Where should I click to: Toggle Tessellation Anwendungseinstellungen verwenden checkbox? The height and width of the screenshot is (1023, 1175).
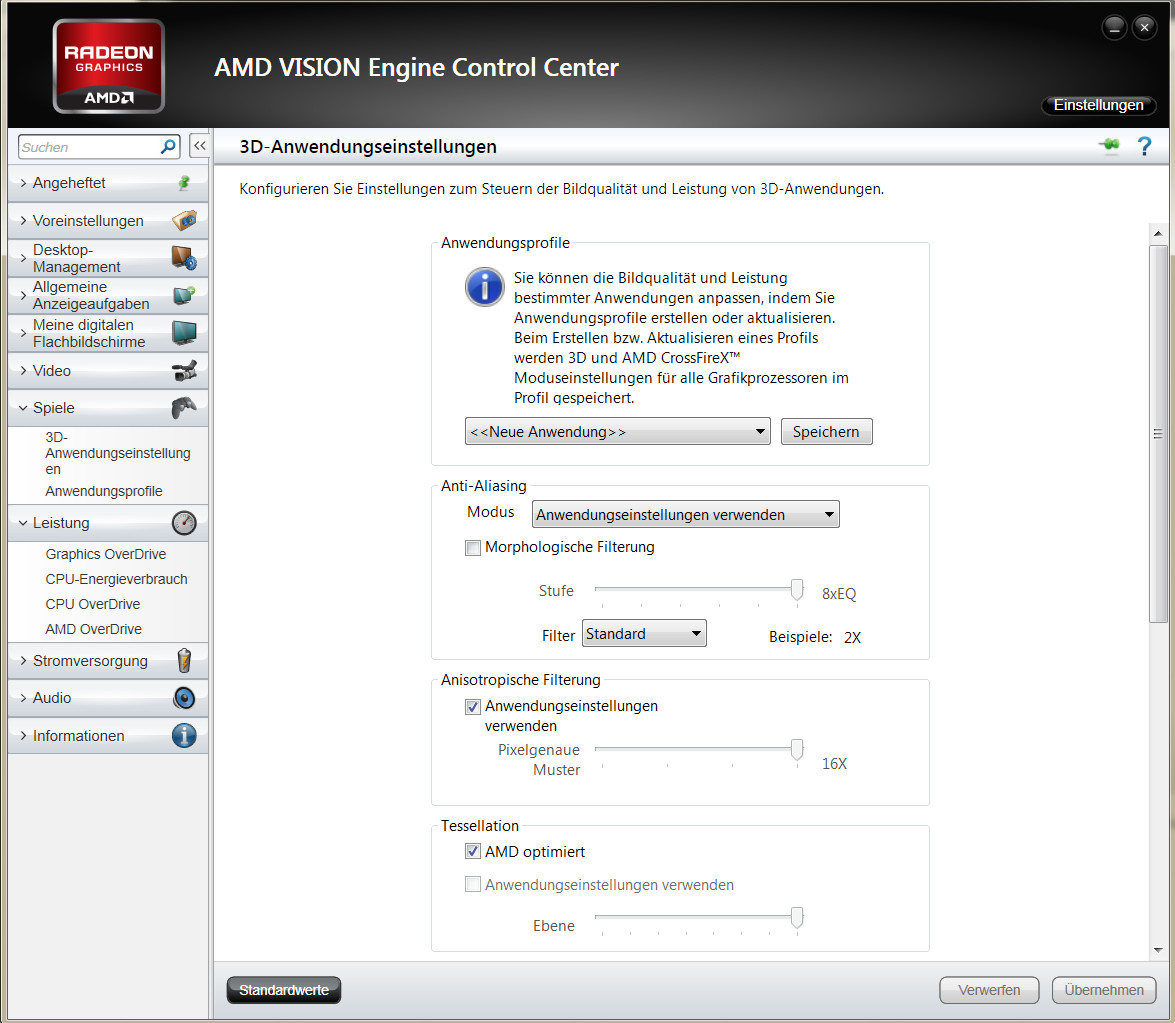tap(473, 884)
